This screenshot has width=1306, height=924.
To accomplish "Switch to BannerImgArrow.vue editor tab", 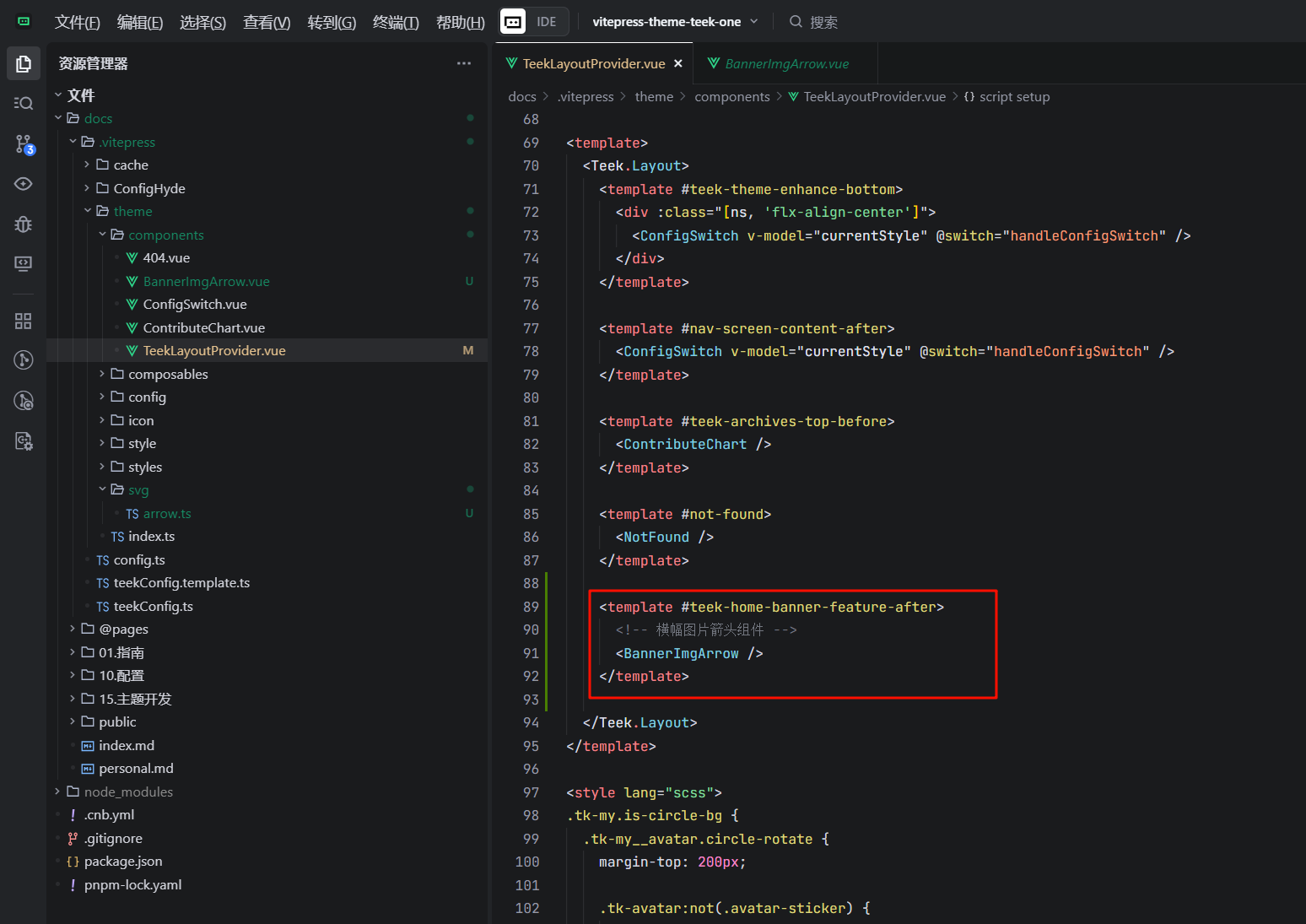I will tap(786, 64).
